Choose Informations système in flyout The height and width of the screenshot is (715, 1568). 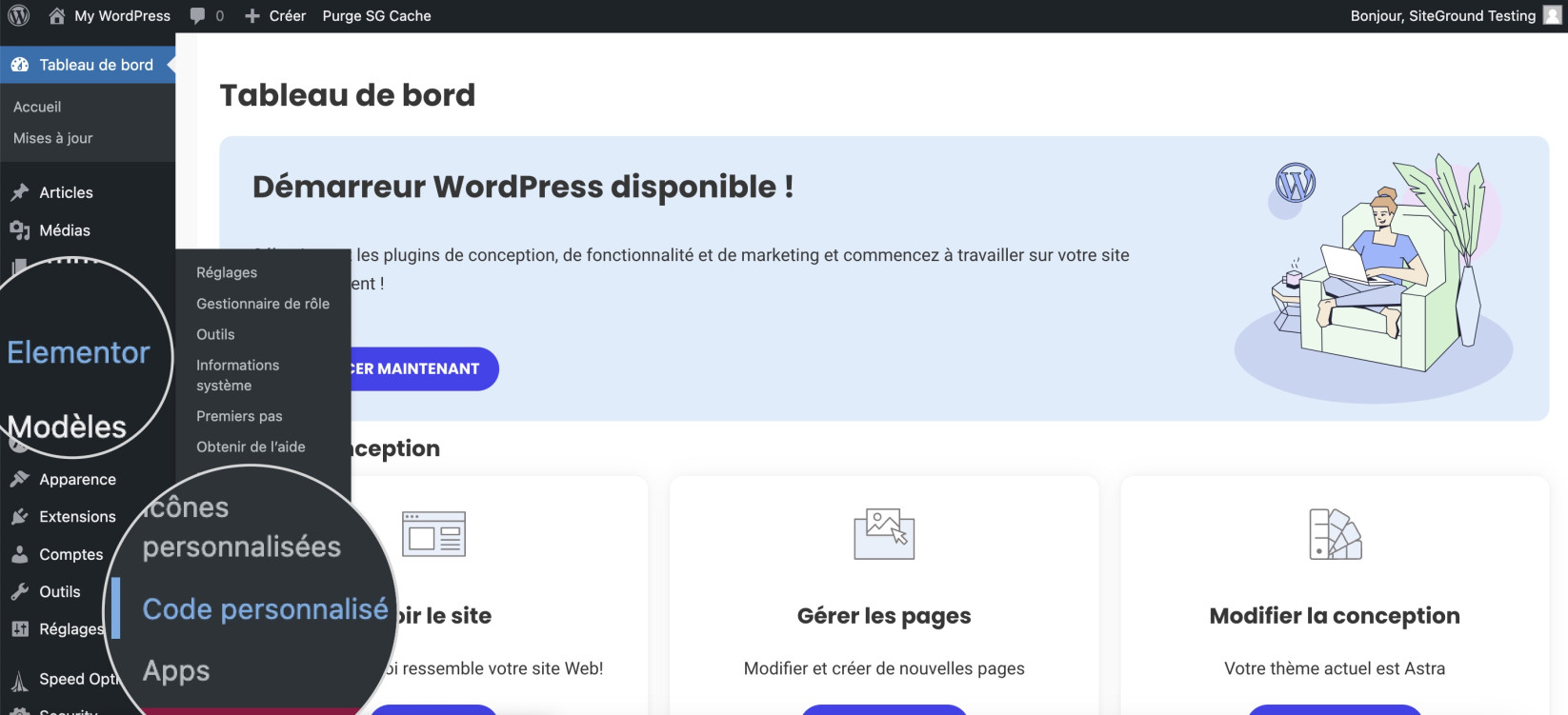coord(238,375)
